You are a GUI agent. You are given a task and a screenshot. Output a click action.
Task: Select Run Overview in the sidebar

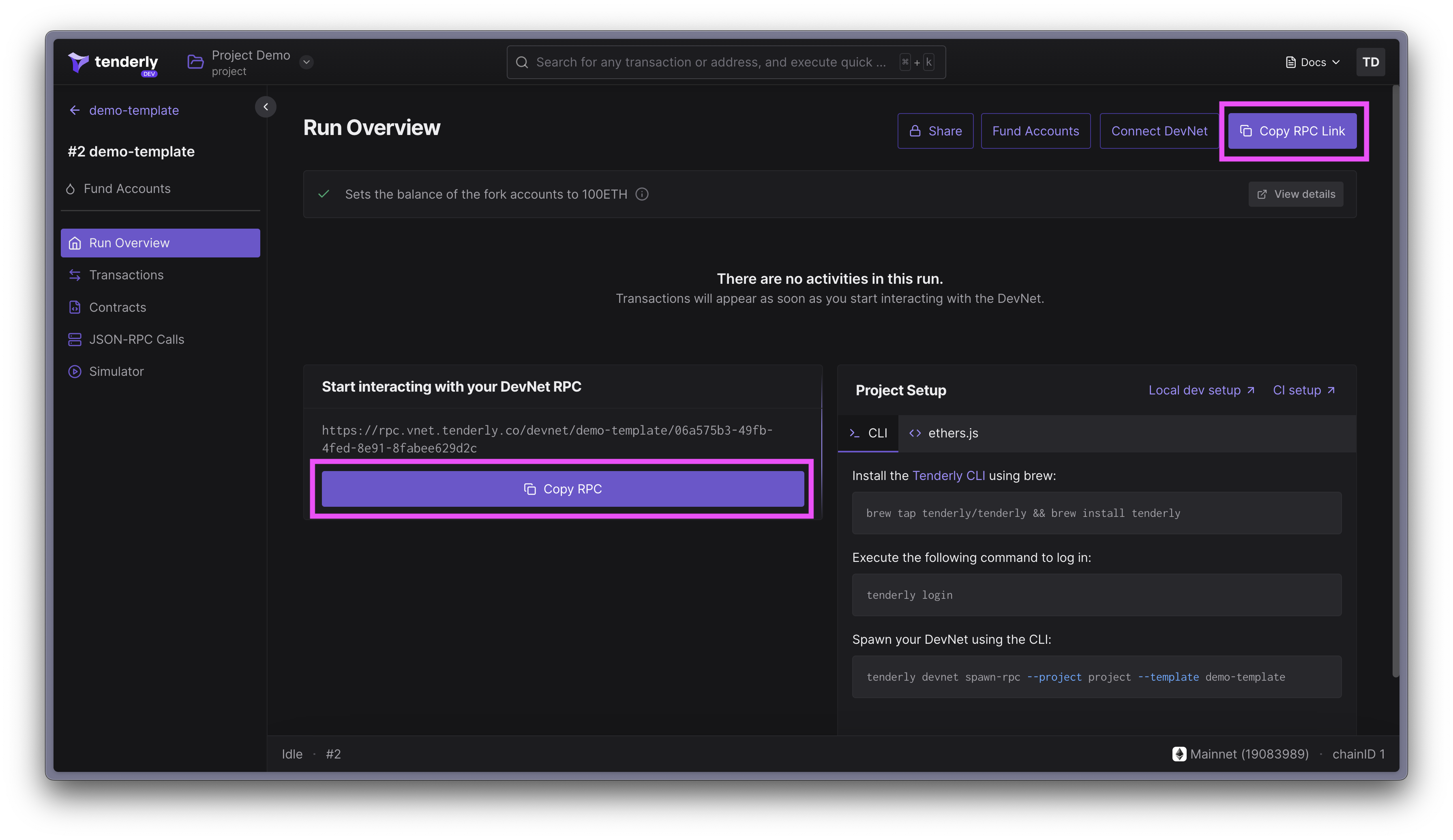pos(160,243)
